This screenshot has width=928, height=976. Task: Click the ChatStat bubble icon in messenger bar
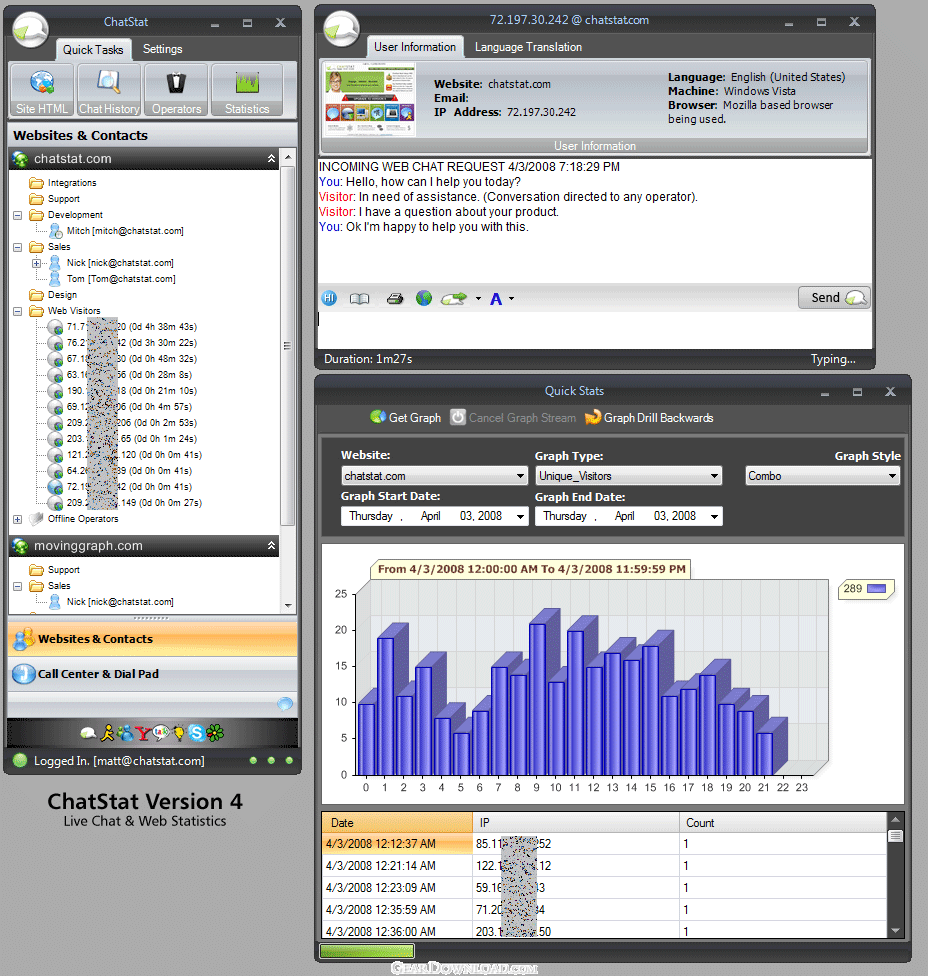(88, 733)
